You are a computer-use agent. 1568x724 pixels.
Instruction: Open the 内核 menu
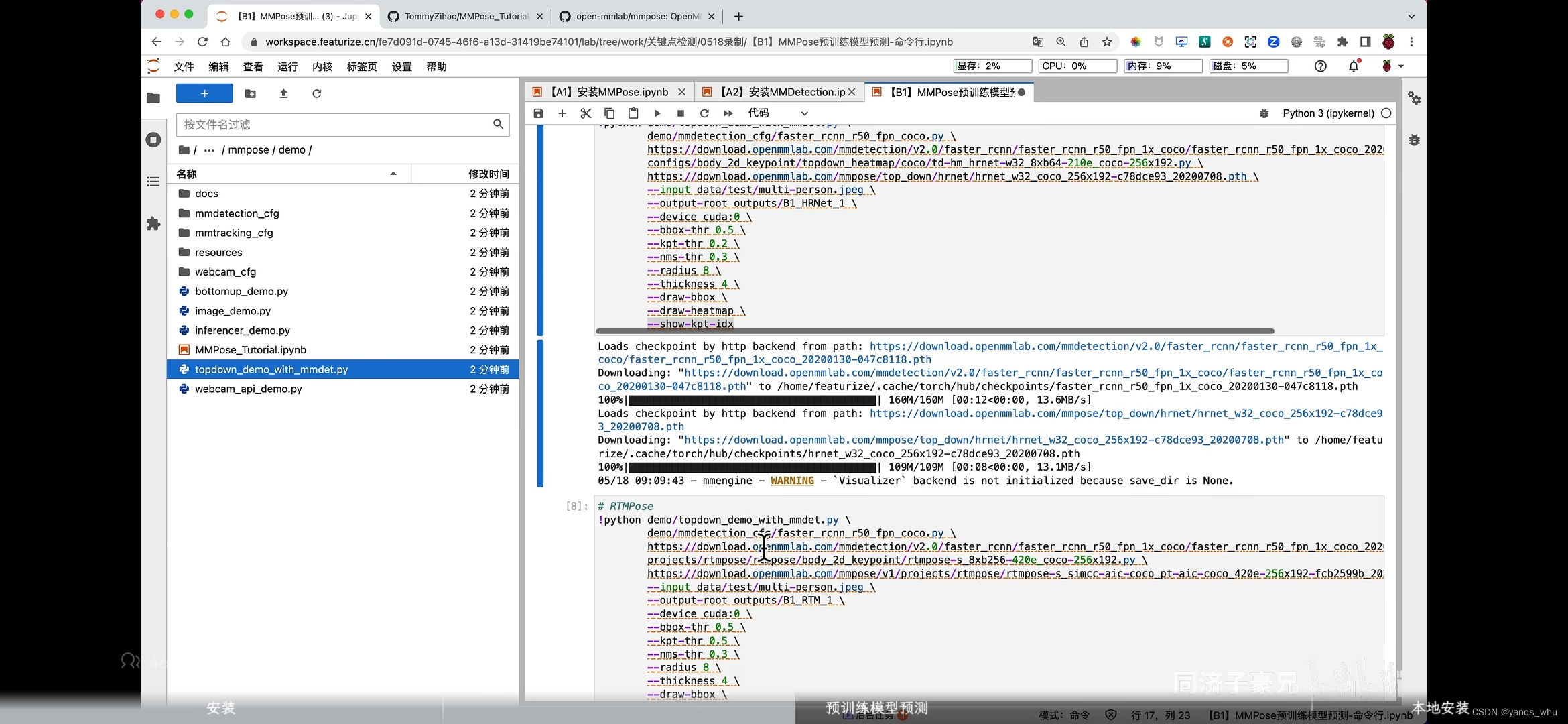[322, 66]
